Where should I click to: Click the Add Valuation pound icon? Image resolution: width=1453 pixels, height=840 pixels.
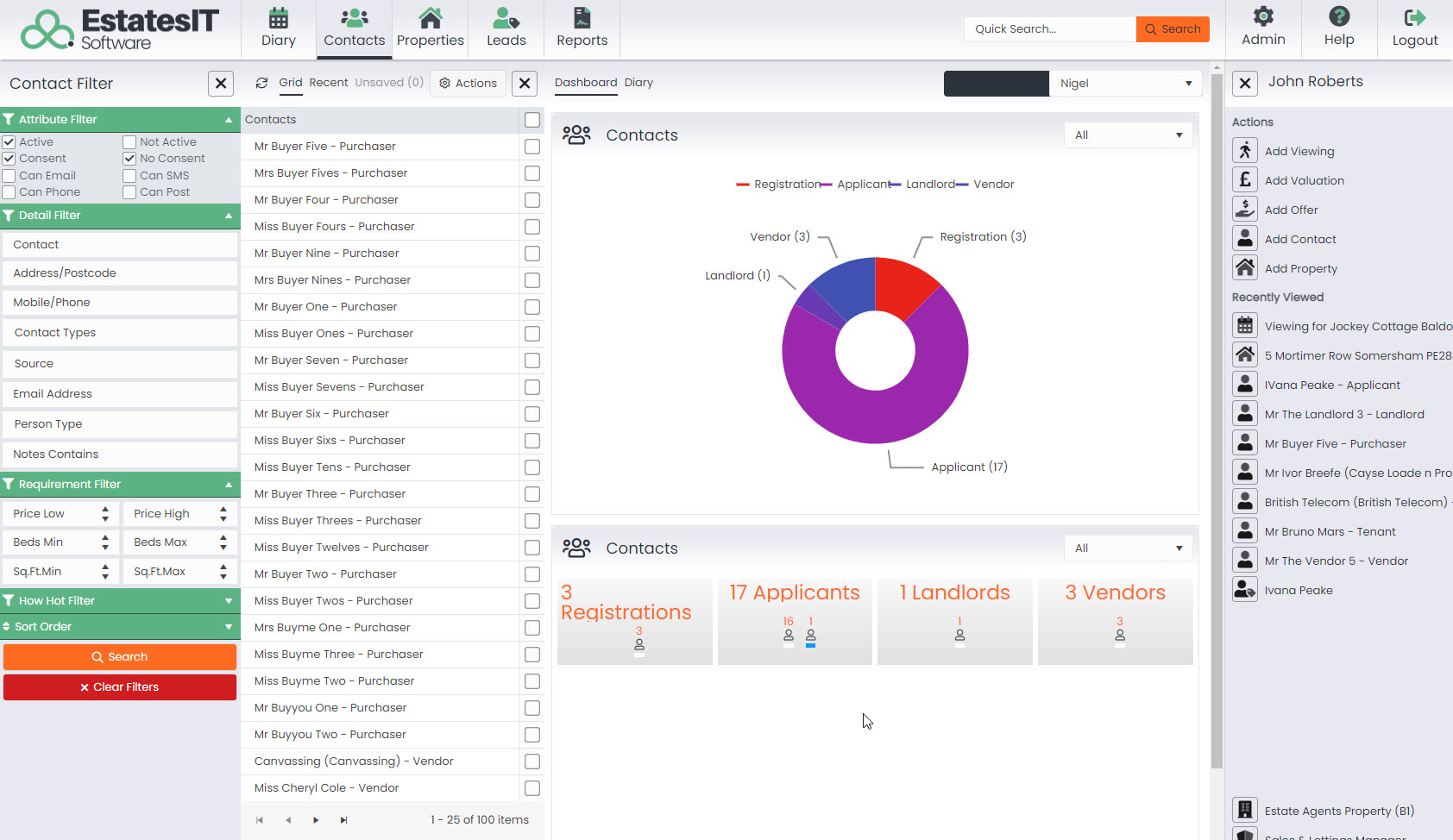(1245, 179)
